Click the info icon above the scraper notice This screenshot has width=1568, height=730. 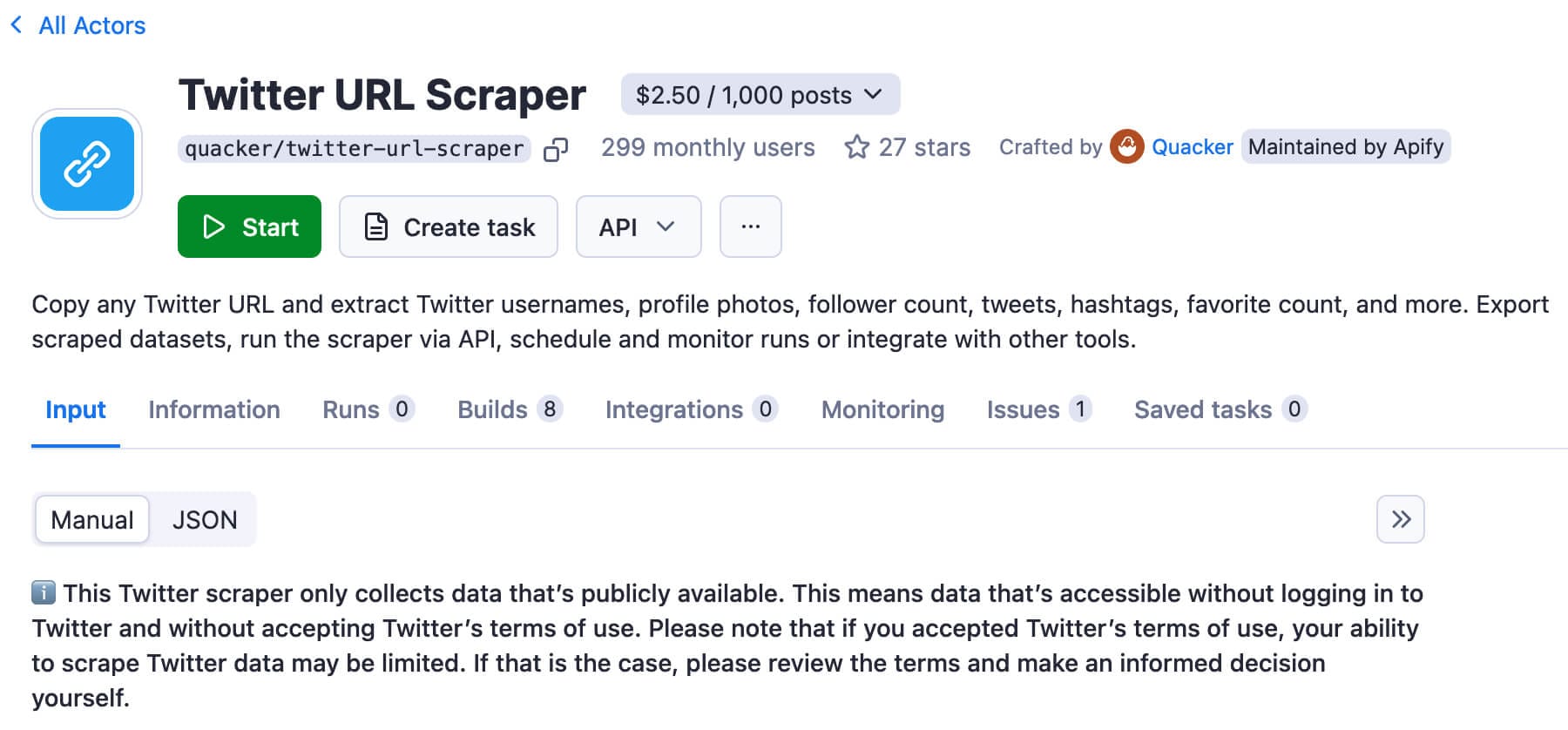click(44, 593)
